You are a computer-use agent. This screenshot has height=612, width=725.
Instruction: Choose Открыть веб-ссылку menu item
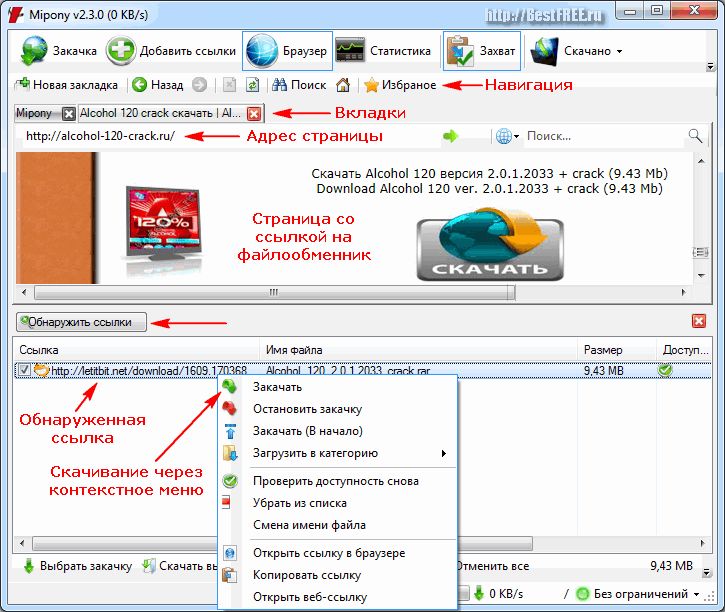[338, 597]
